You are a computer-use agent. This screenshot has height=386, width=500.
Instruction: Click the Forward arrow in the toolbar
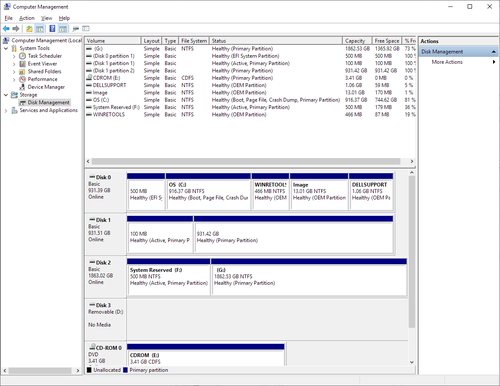pyautogui.click(x=16, y=29)
